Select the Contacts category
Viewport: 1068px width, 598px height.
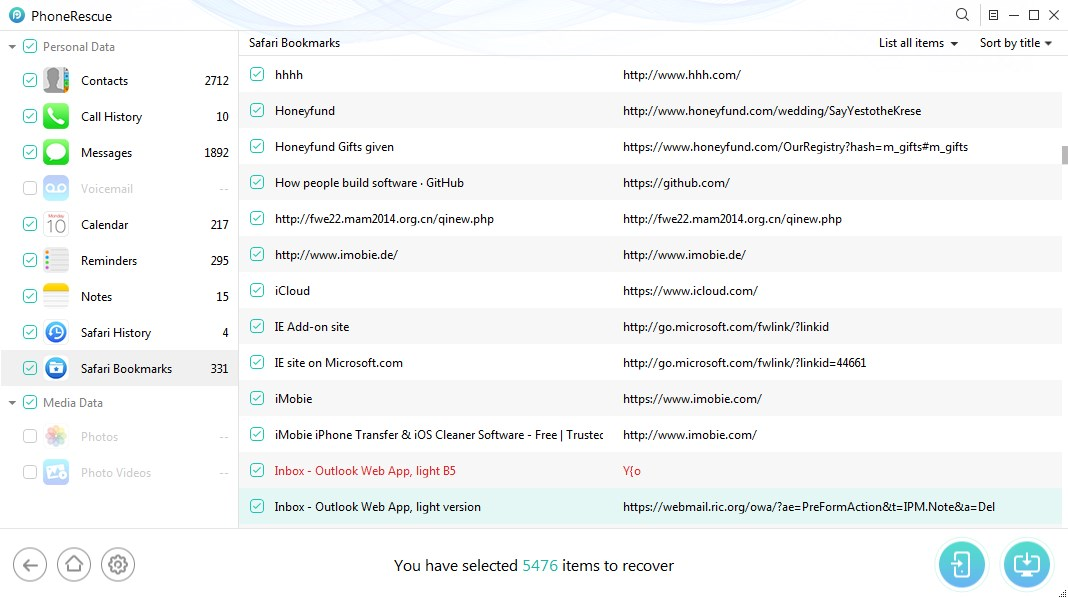tap(120, 80)
